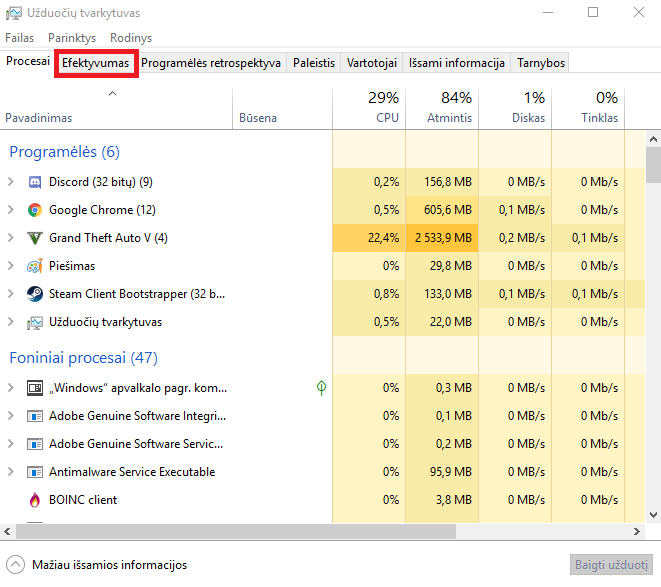Expand the Windows apvalkalo process row
The height and width of the screenshot is (587, 661).
11,388
